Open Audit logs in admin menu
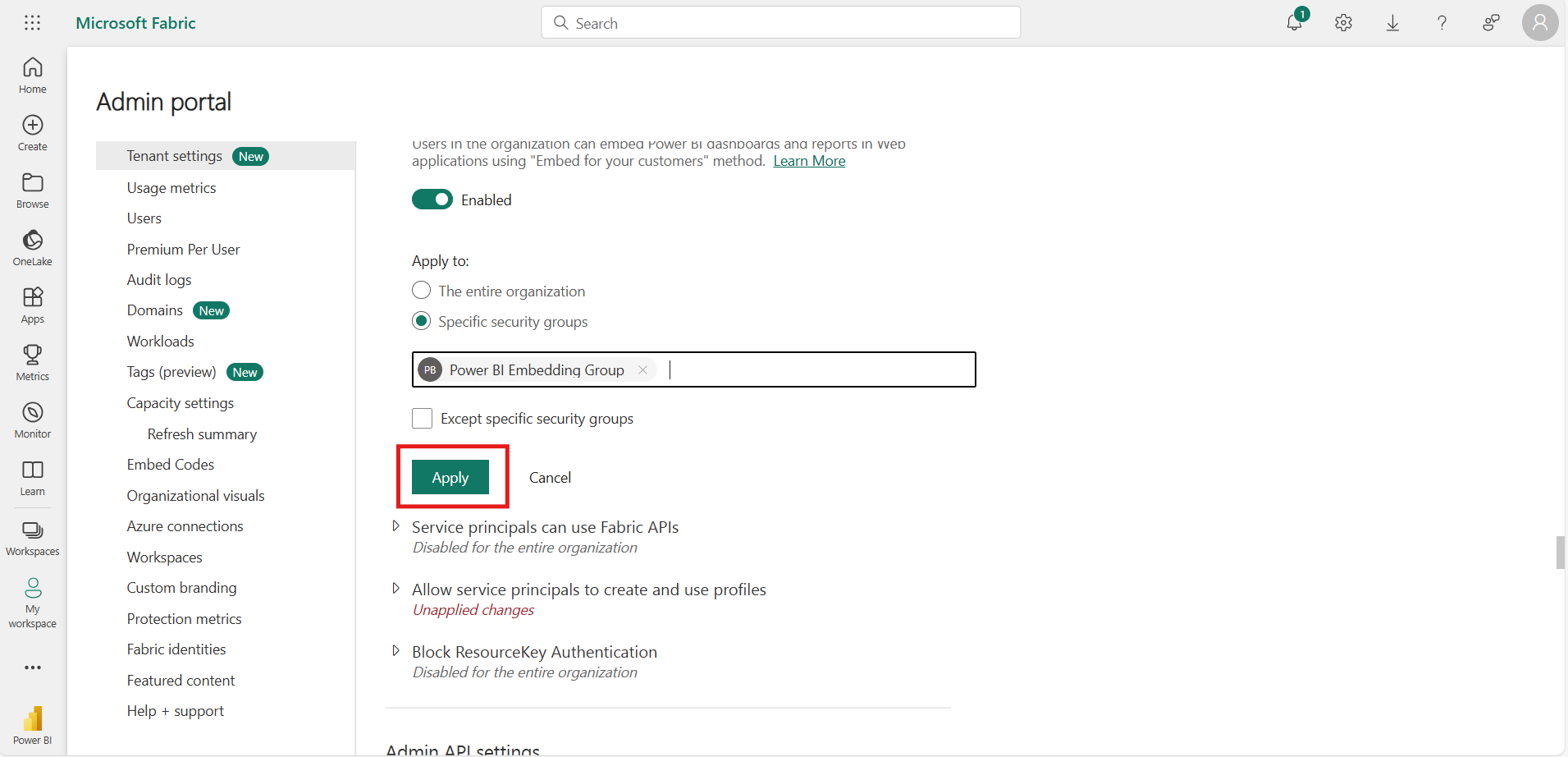Image resolution: width=1568 pixels, height=757 pixels. tap(159, 280)
